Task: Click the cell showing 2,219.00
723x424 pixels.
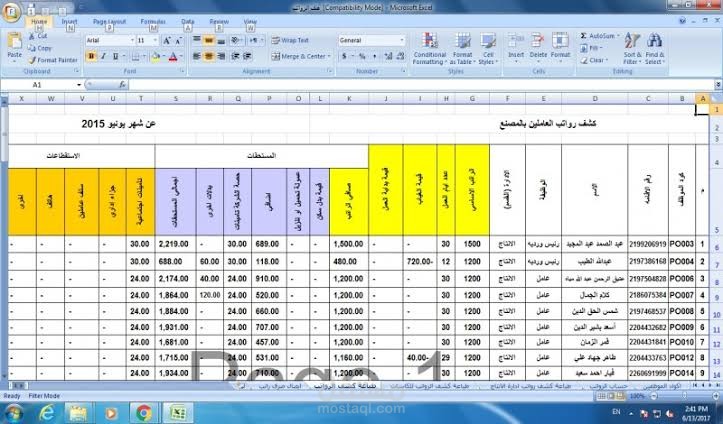Action: point(175,244)
